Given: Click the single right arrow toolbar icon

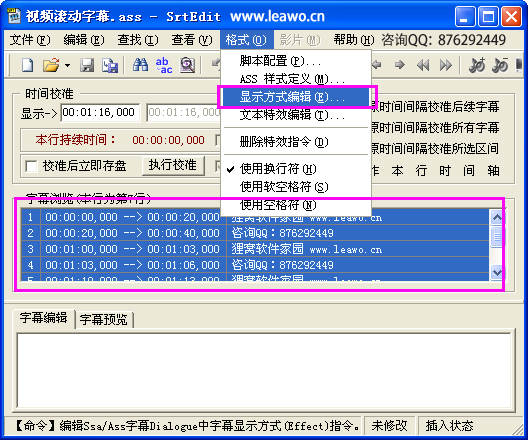Looking at the screenshot, I should pyautogui.click(x=400, y=65).
